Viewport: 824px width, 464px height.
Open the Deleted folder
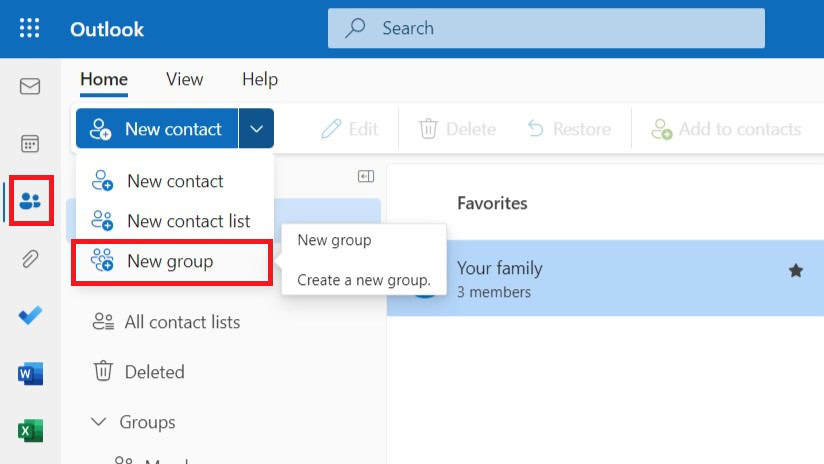click(x=154, y=372)
